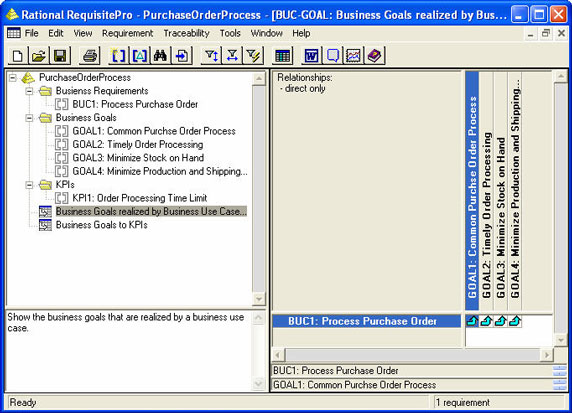Click the requirement icon beside KPI1
This screenshot has height=413, width=572.
coord(61,198)
